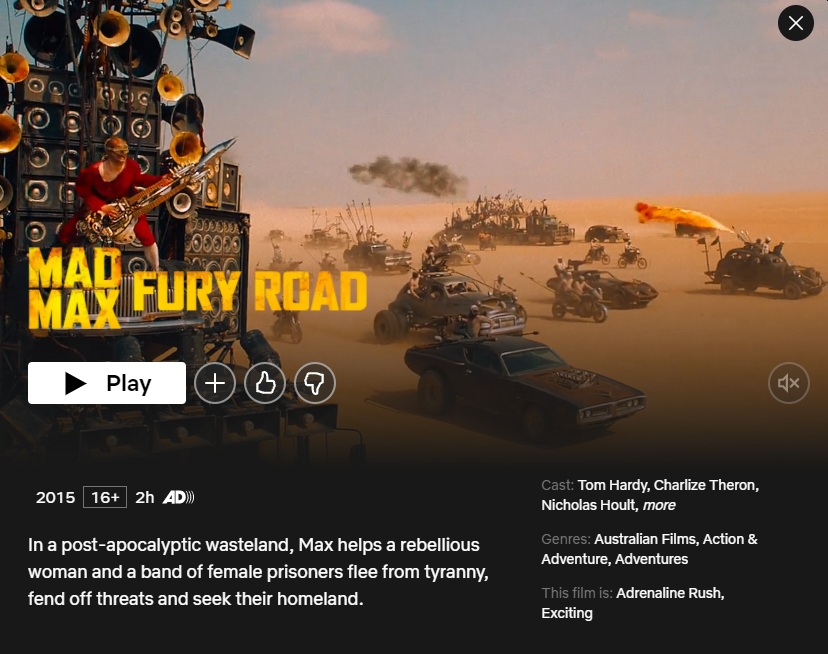
Task: Play Mad Max Fury Road
Action: click(107, 383)
